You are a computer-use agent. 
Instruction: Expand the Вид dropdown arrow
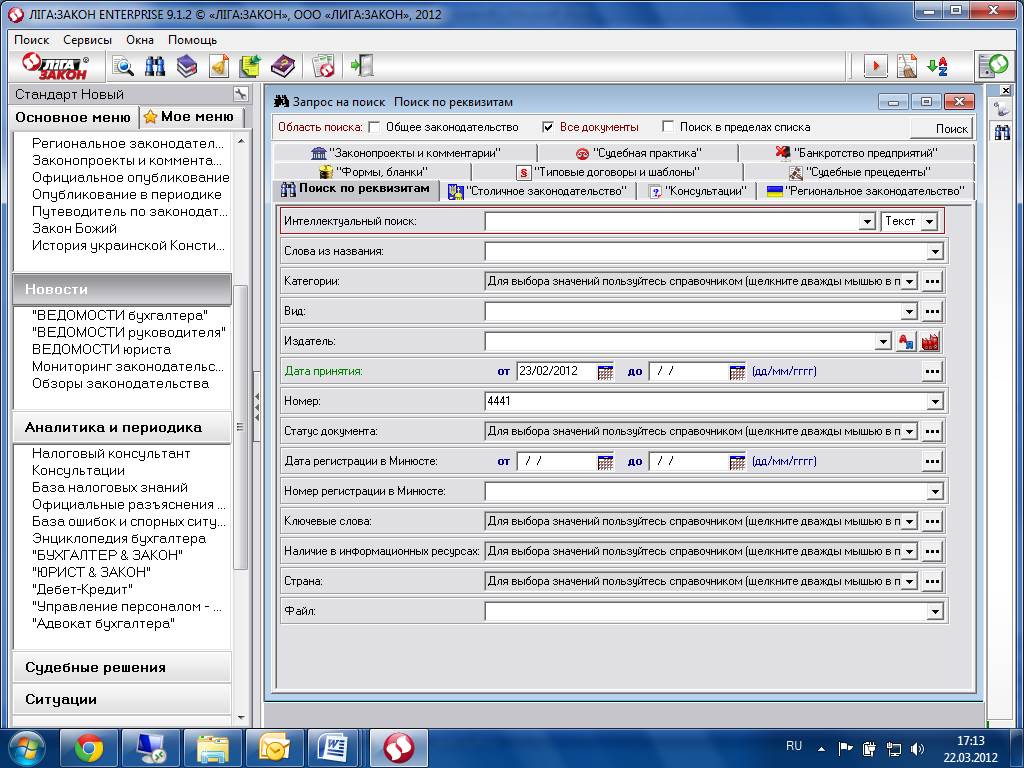point(909,312)
